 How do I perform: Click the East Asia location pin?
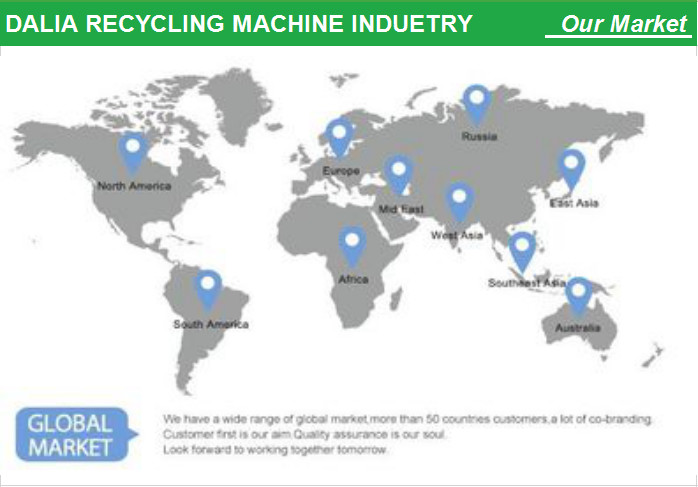tap(571, 167)
